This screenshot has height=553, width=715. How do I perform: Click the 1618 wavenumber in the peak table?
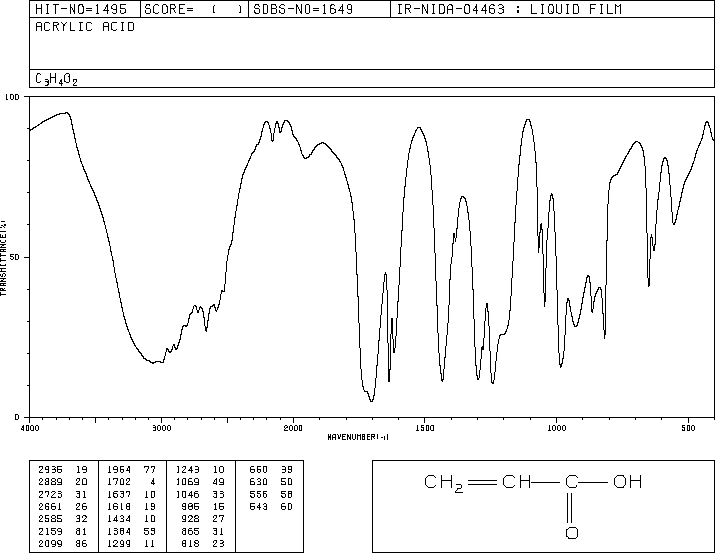coord(119,506)
